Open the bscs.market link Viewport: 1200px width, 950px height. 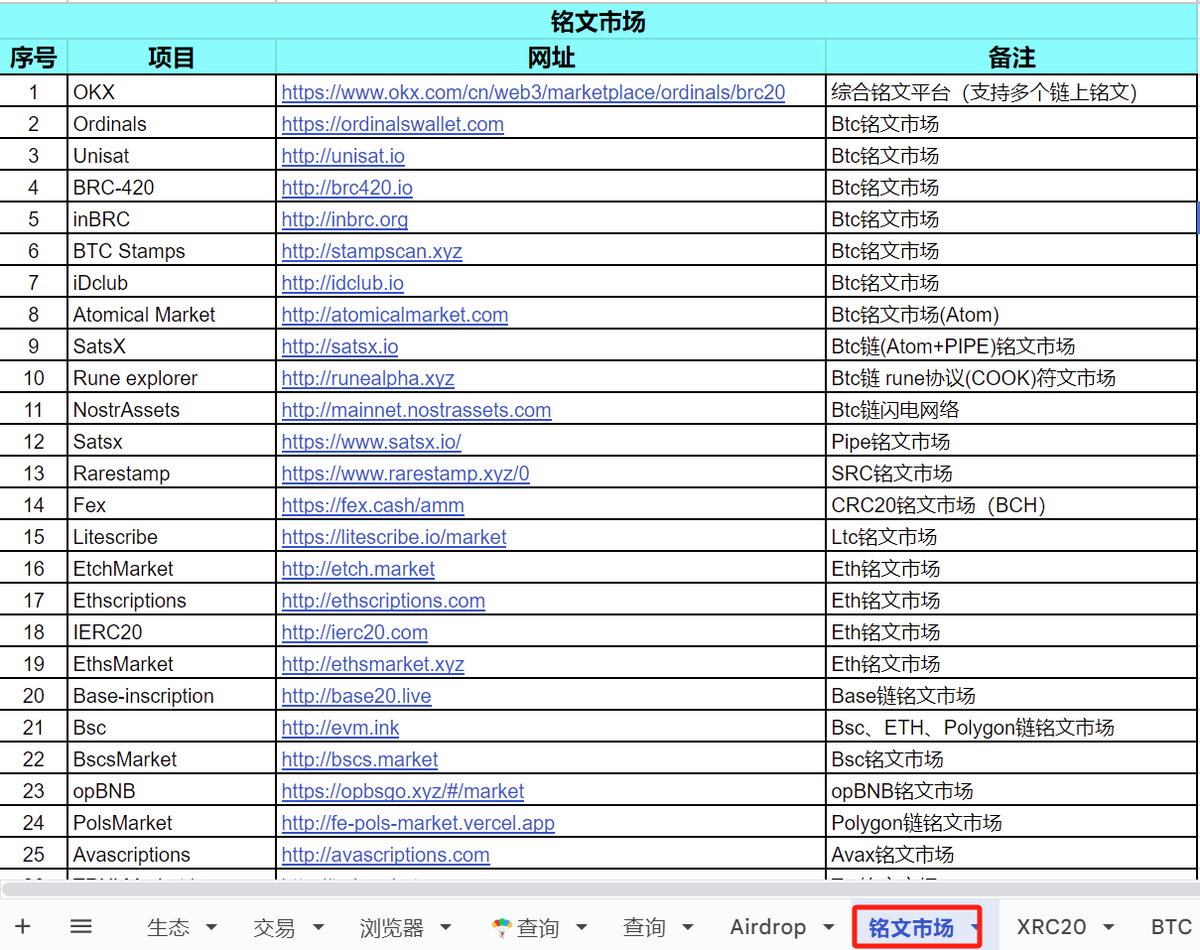359,760
